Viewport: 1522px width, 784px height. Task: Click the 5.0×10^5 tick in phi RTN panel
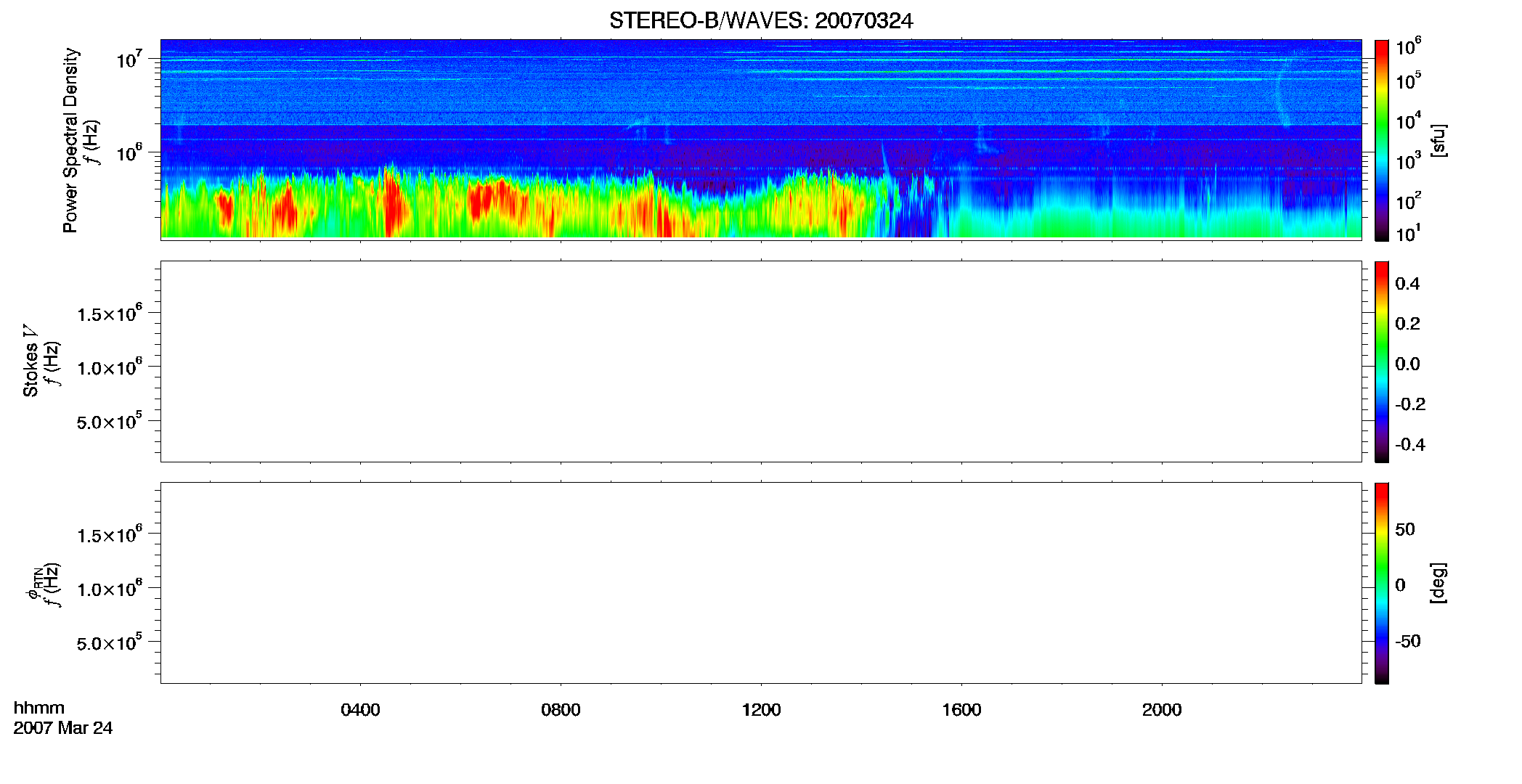[110, 643]
